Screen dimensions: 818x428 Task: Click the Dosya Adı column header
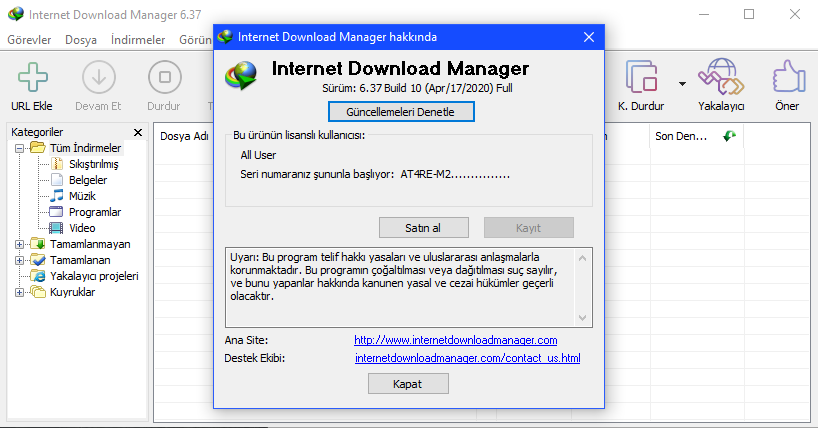pos(184,136)
